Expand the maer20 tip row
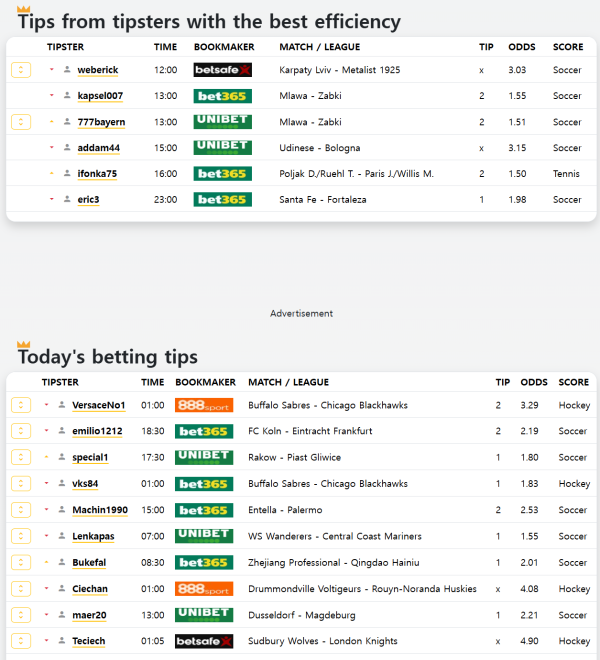Viewport: 600px width, 660px height. tap(21, 615)
